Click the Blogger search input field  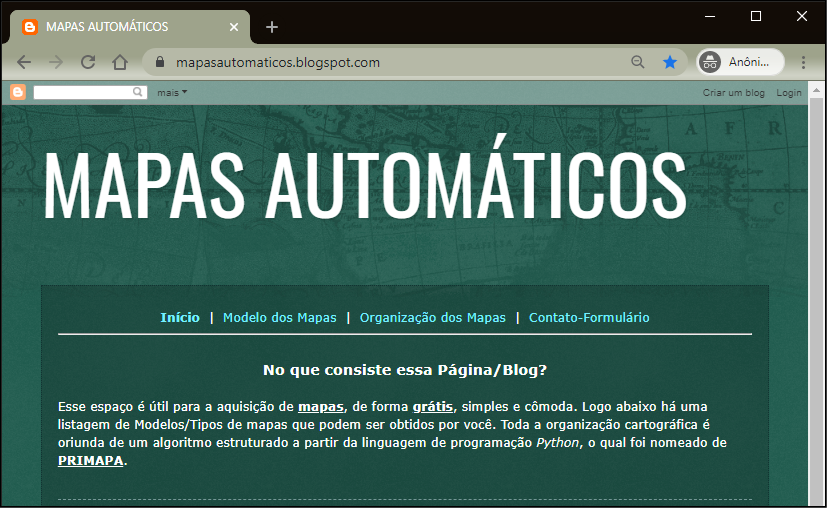(x=84, y=93)
